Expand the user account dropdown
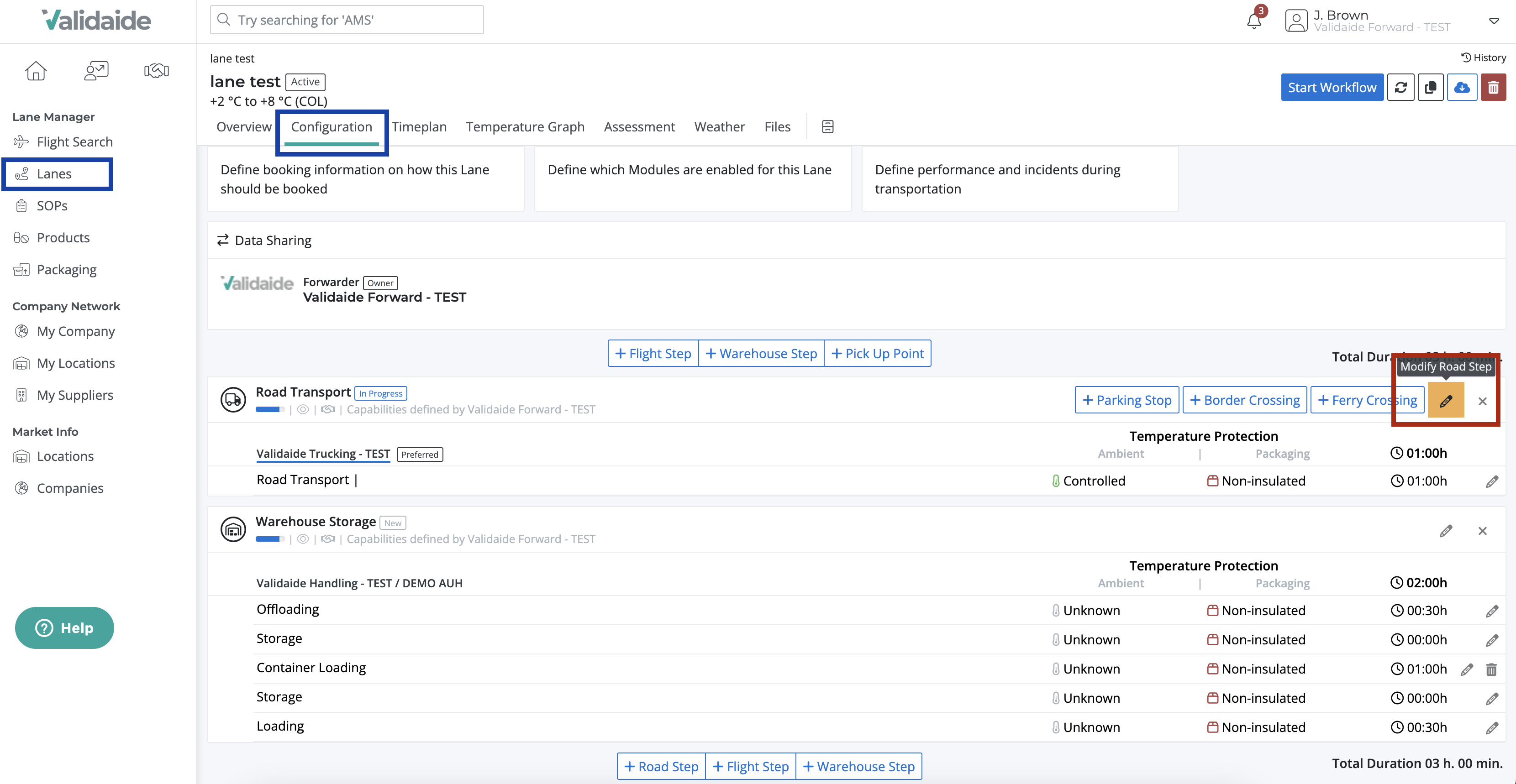This screenshot has width=1516, height=784. [x=1494, y=21]
